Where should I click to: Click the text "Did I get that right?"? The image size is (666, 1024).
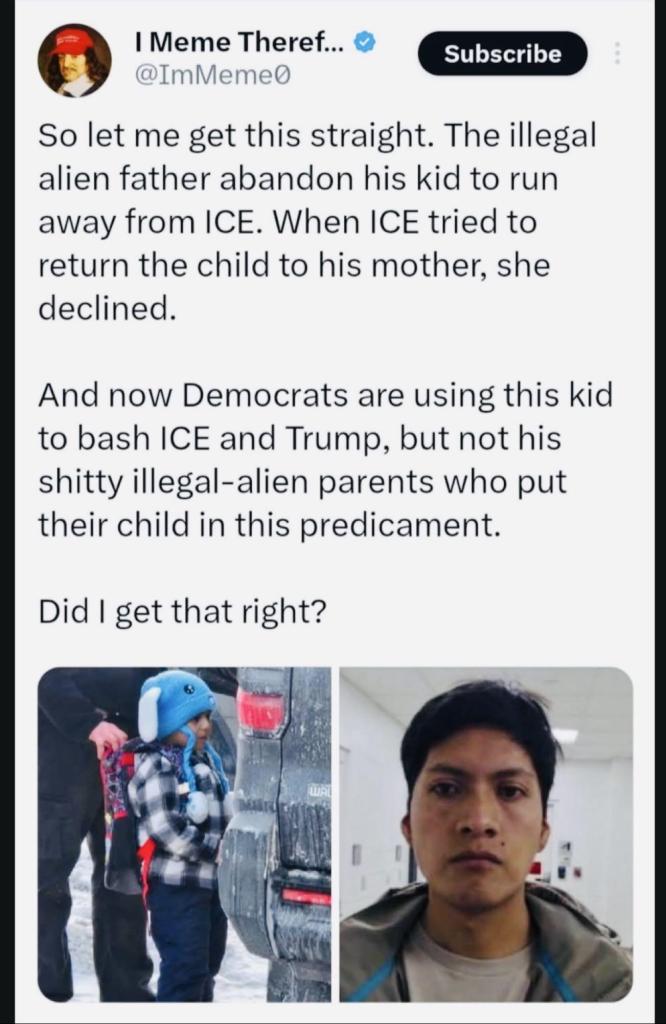point(182,612)
